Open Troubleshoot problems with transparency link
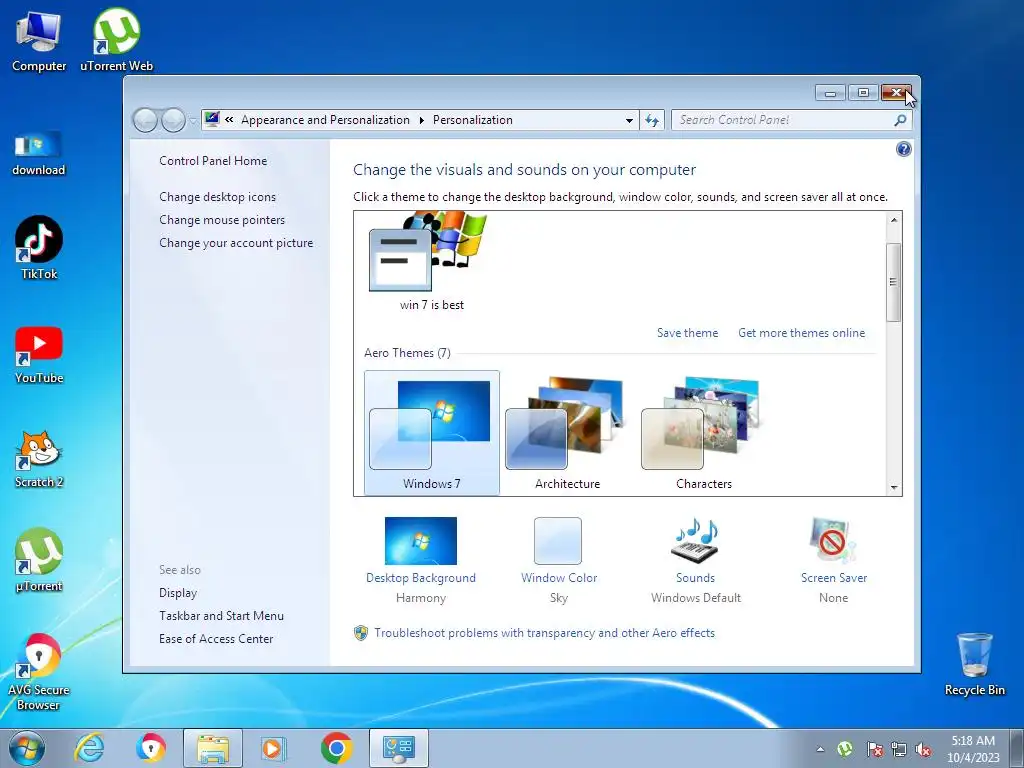Viewport: 1024px width, 768px height. 544,632
